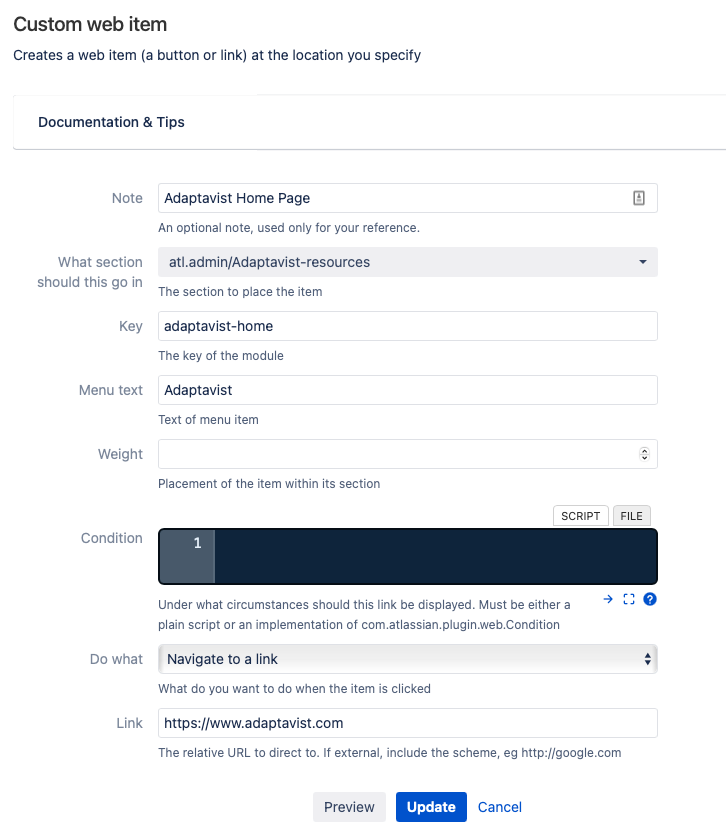Screen dimensions: 726x834
Task: Click inside the Condition code editor
Action: tap(435, 556)
